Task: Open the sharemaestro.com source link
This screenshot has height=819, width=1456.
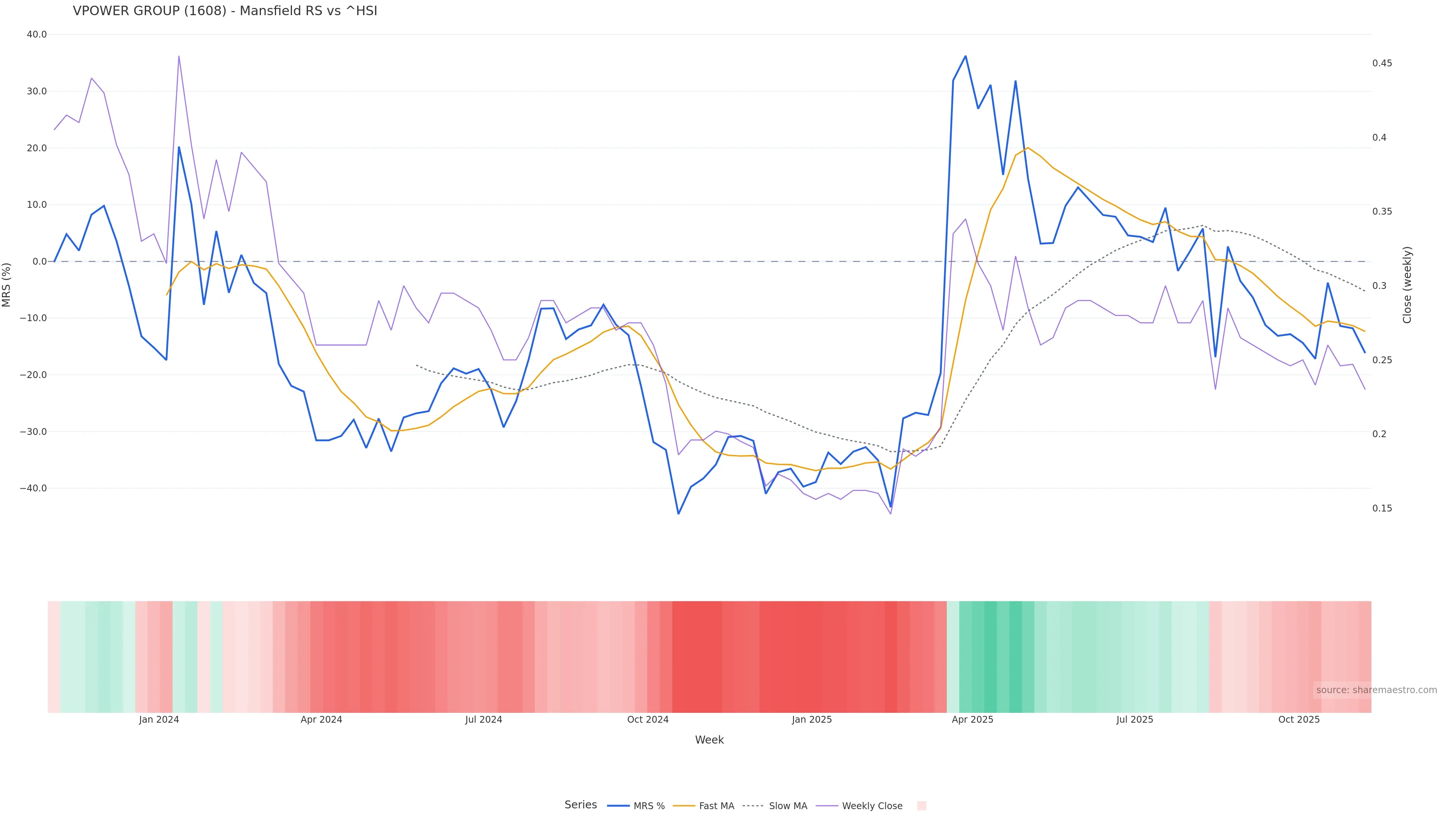Action: (x=1376, y=690)
